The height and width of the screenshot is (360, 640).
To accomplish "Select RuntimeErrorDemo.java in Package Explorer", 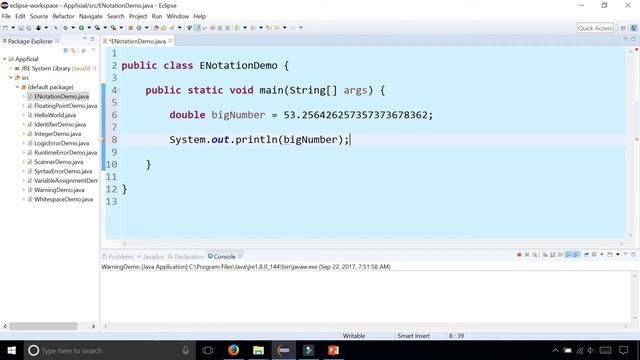I will tap(65, 153).
